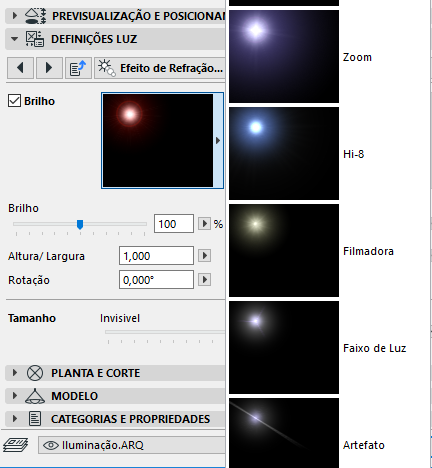Open the Iluminação.ARQ layer selector
Screen dimensions: 432x468
[132, 445]
